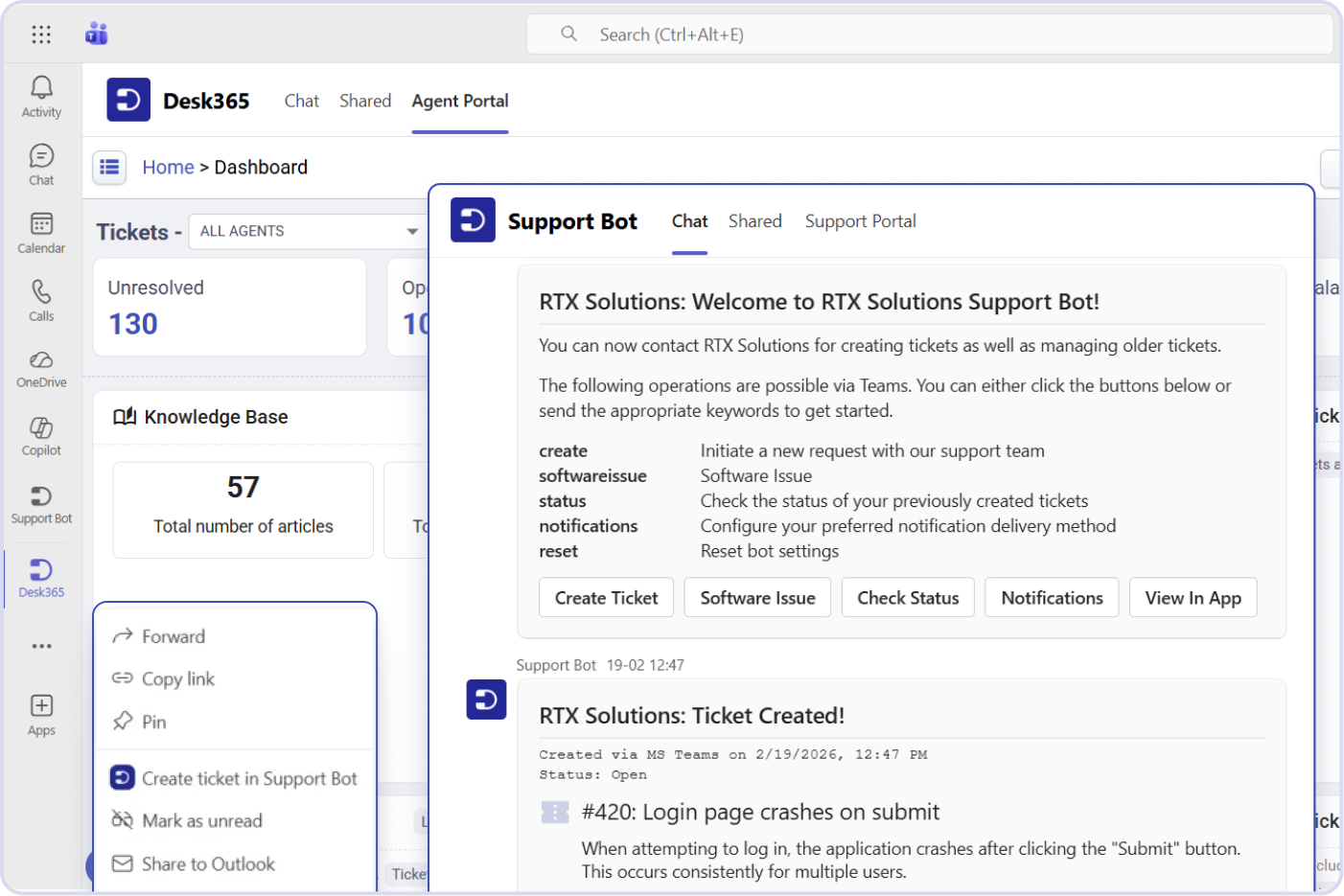1344x896 pixels.
Task: Switch to Desk365 Chat tab
Action: 301,101
